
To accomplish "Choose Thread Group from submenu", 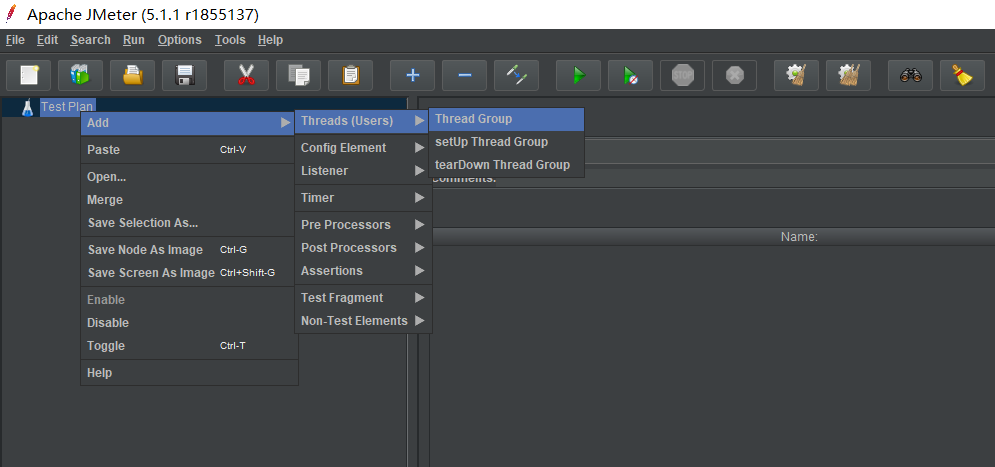I will click(x=506, y=119).
